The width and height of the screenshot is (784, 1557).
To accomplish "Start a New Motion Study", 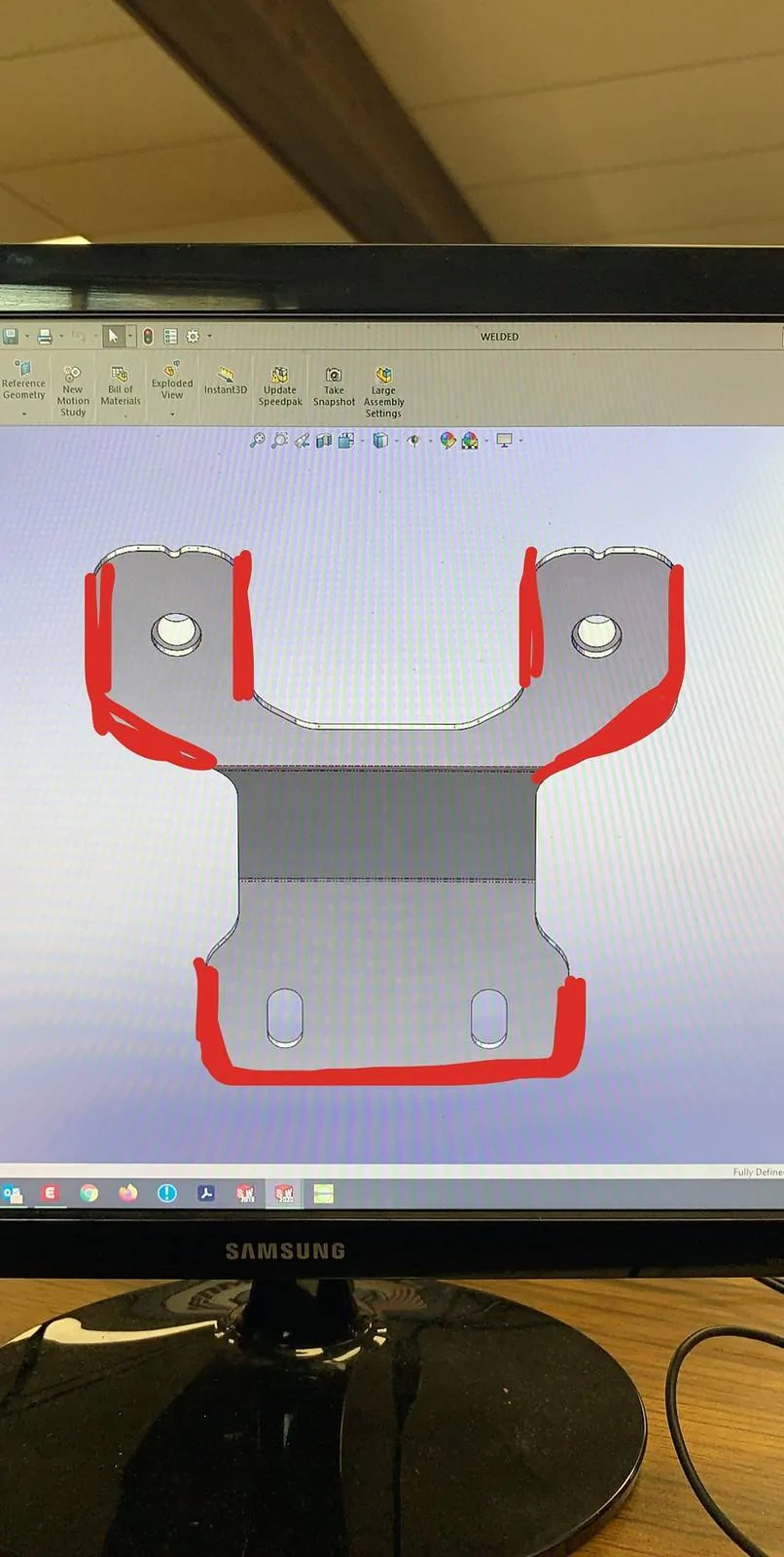I will pos(73,391).
